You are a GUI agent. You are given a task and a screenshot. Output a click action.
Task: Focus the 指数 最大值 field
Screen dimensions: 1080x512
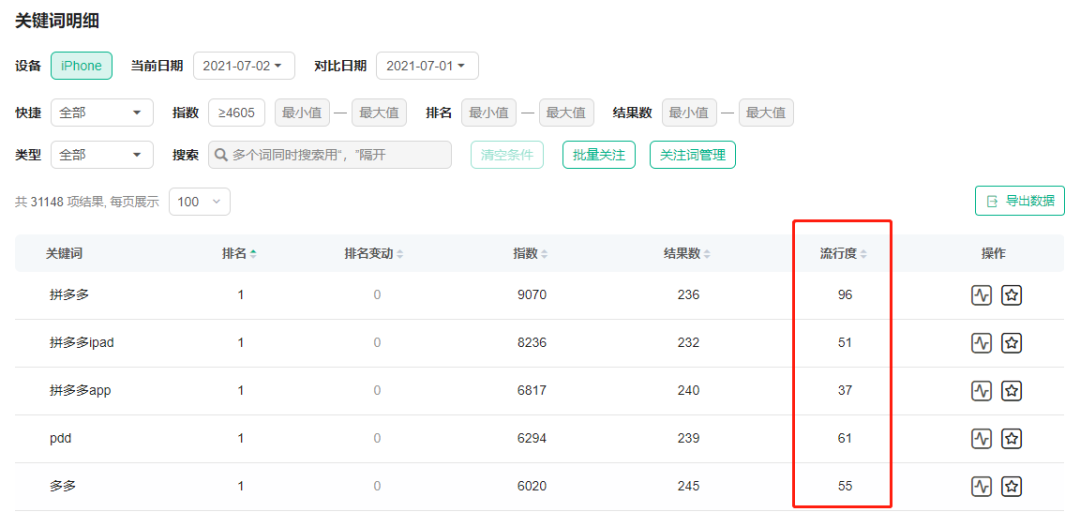(x=379, y=113)
